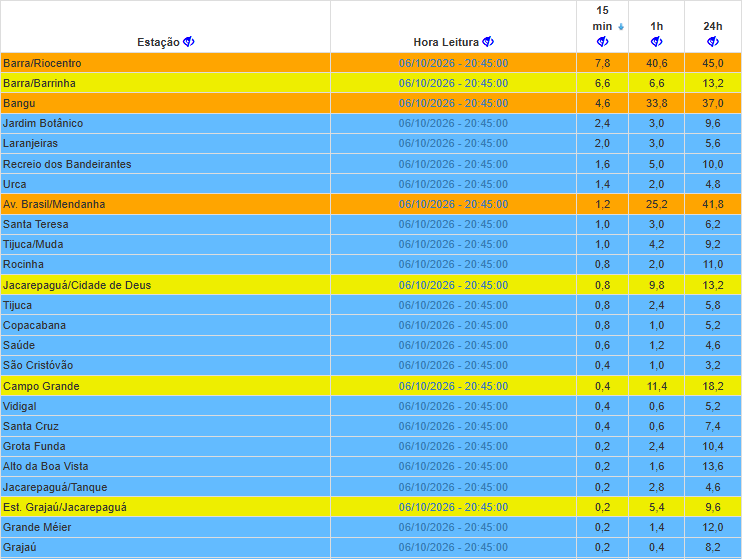742x559 pixels.
Task: Click the 7,4 value for Santa Cruz
Action: [713, 426]
